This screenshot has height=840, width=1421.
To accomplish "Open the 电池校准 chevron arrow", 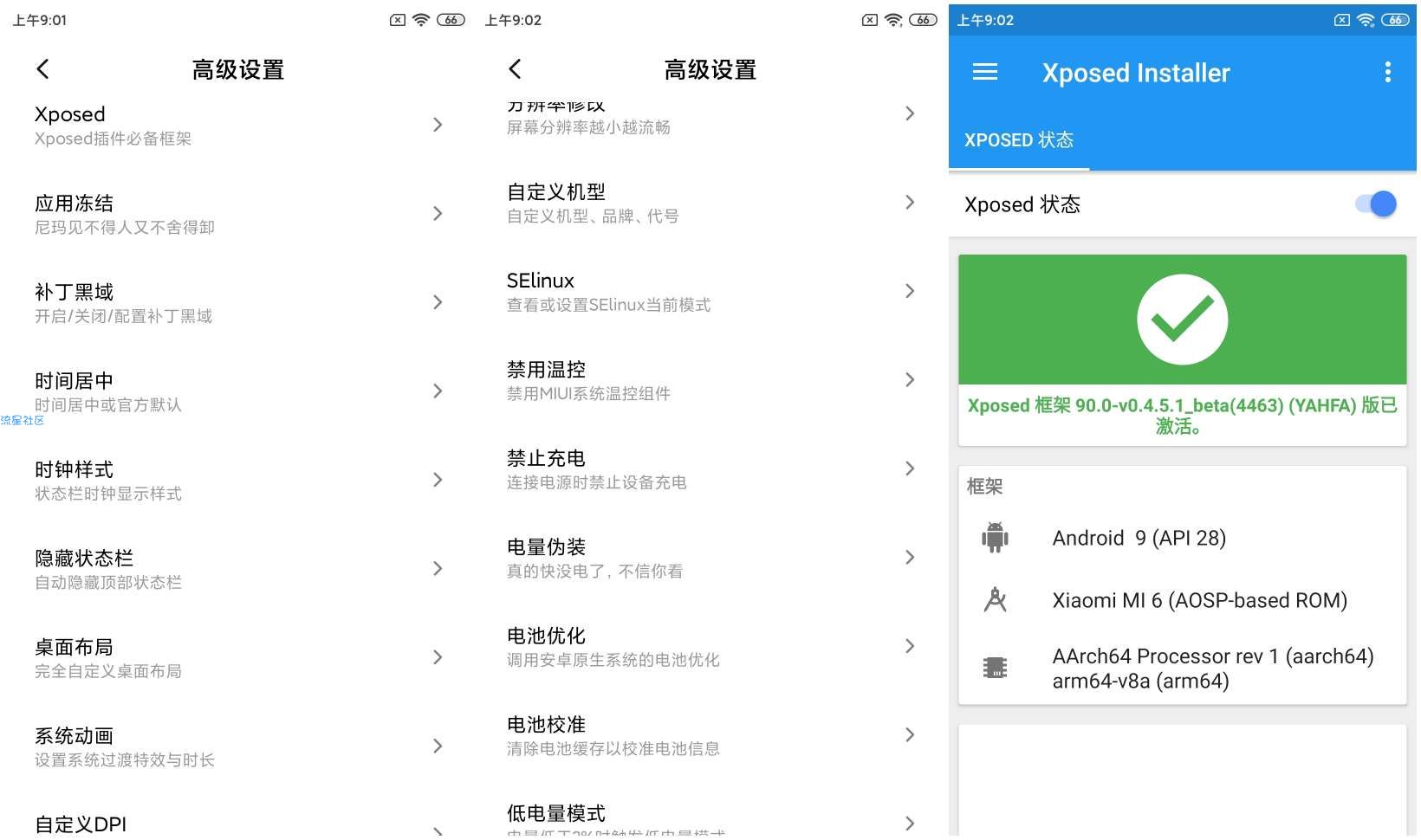I will tap(910, 735).
